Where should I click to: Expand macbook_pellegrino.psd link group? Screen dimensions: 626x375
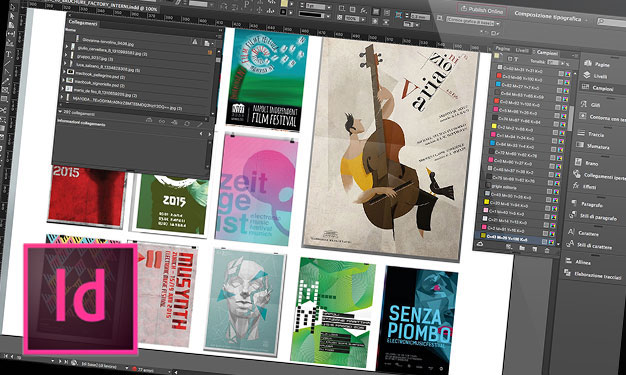coord(64,71)
